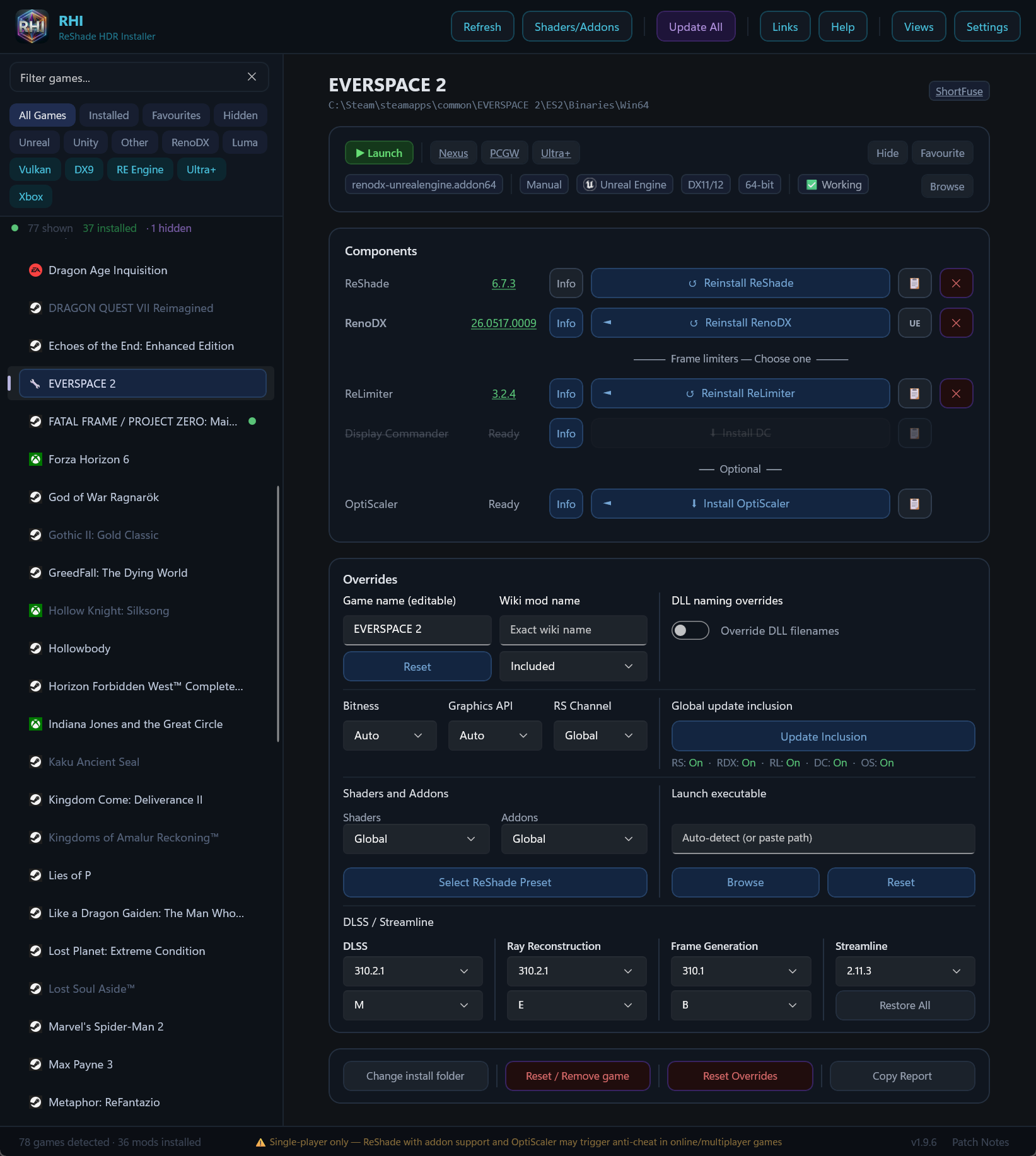Click the arrow icon on Reinstall ReLimiter button
The image size is (1036, 1156).
607,393
